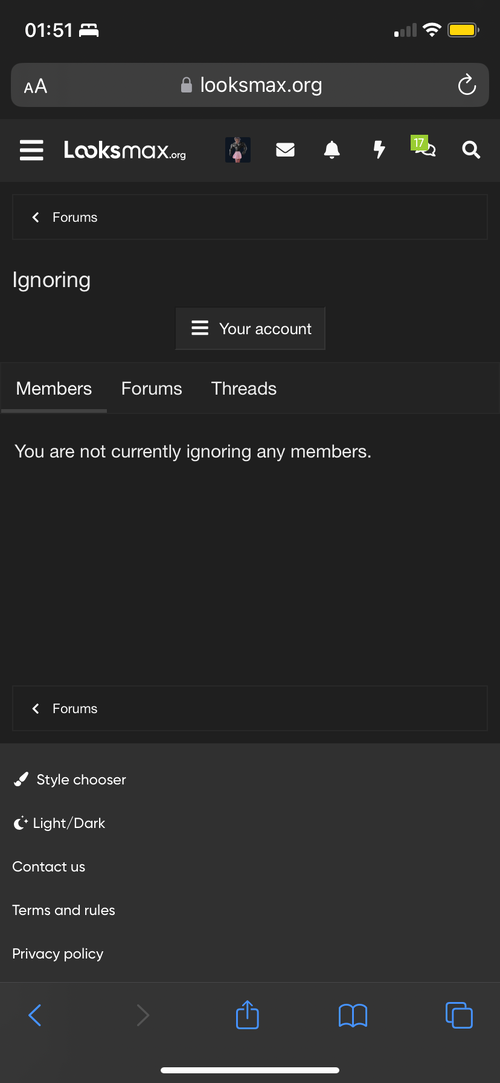Screen dimensions: 500x1083
Task: Toggle Light/Dark mode
Action: click(x=59, y=823)
